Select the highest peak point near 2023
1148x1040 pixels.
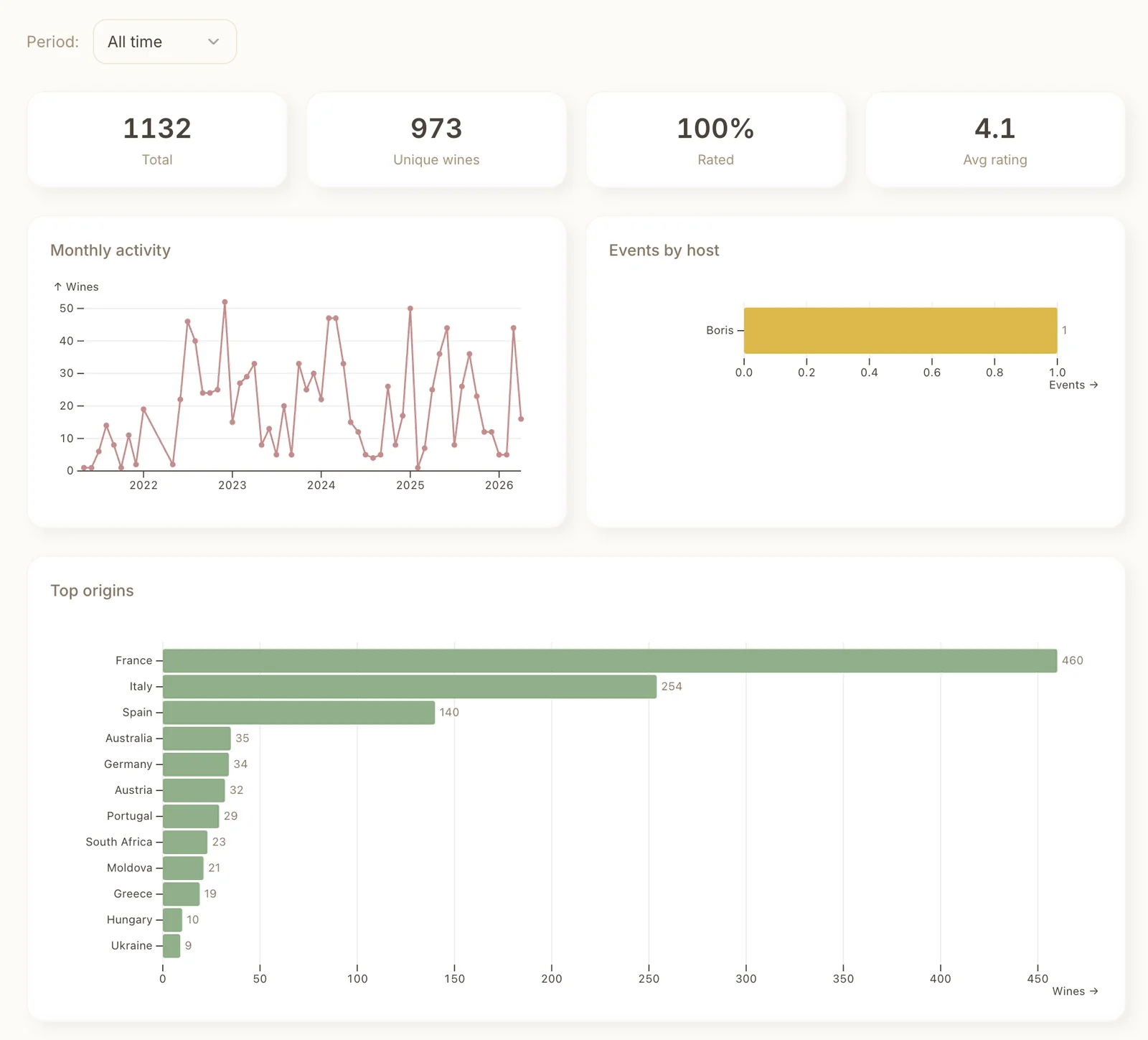tap(225, 302)
